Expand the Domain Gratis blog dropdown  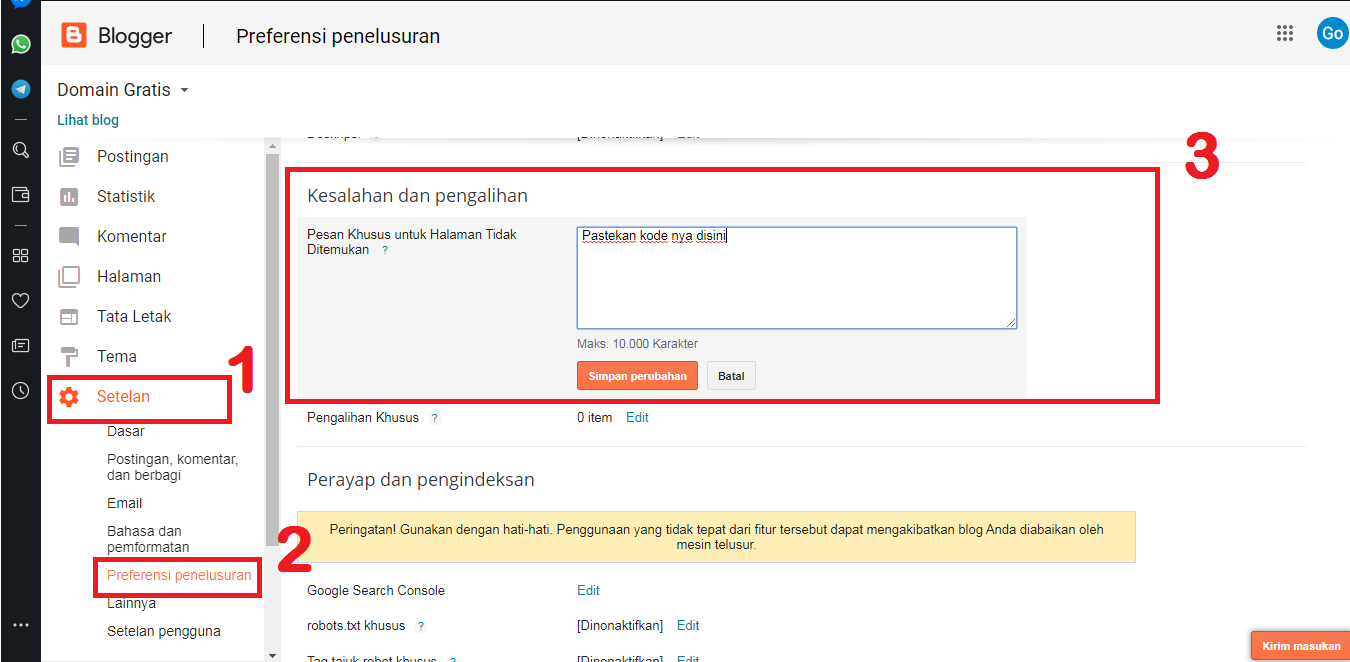coord(184,90)
